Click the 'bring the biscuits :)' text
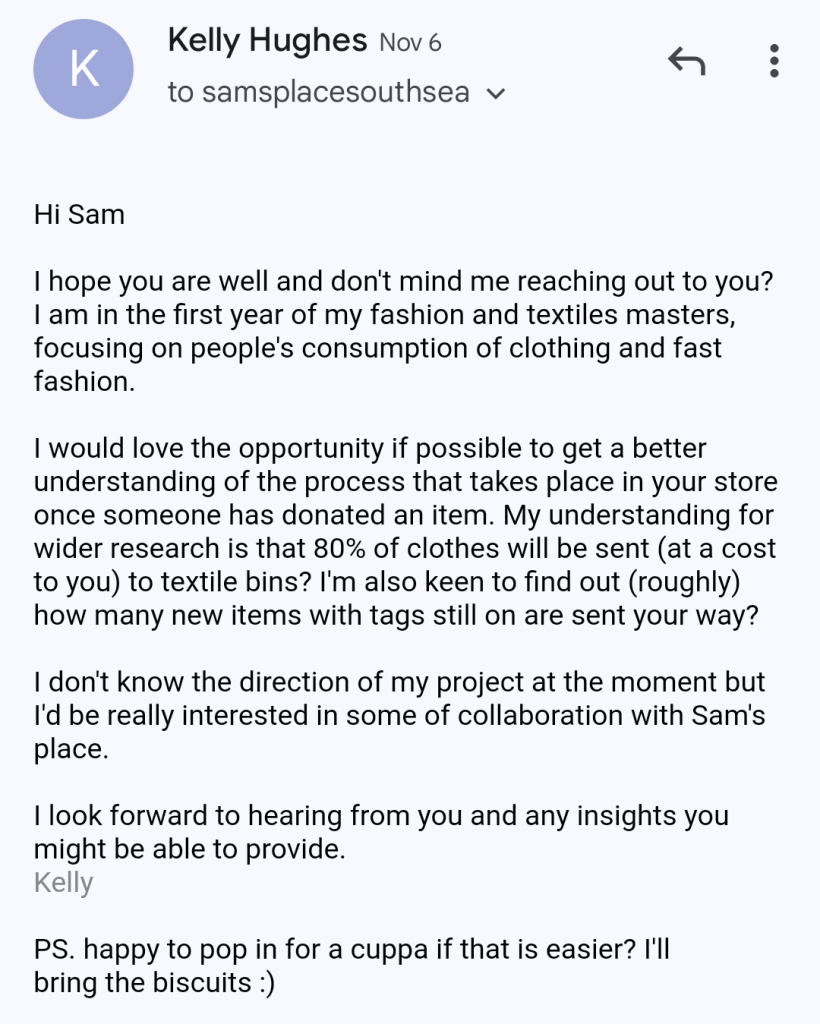This screenshot has width=820, height=1024. [x=154, y=983]
